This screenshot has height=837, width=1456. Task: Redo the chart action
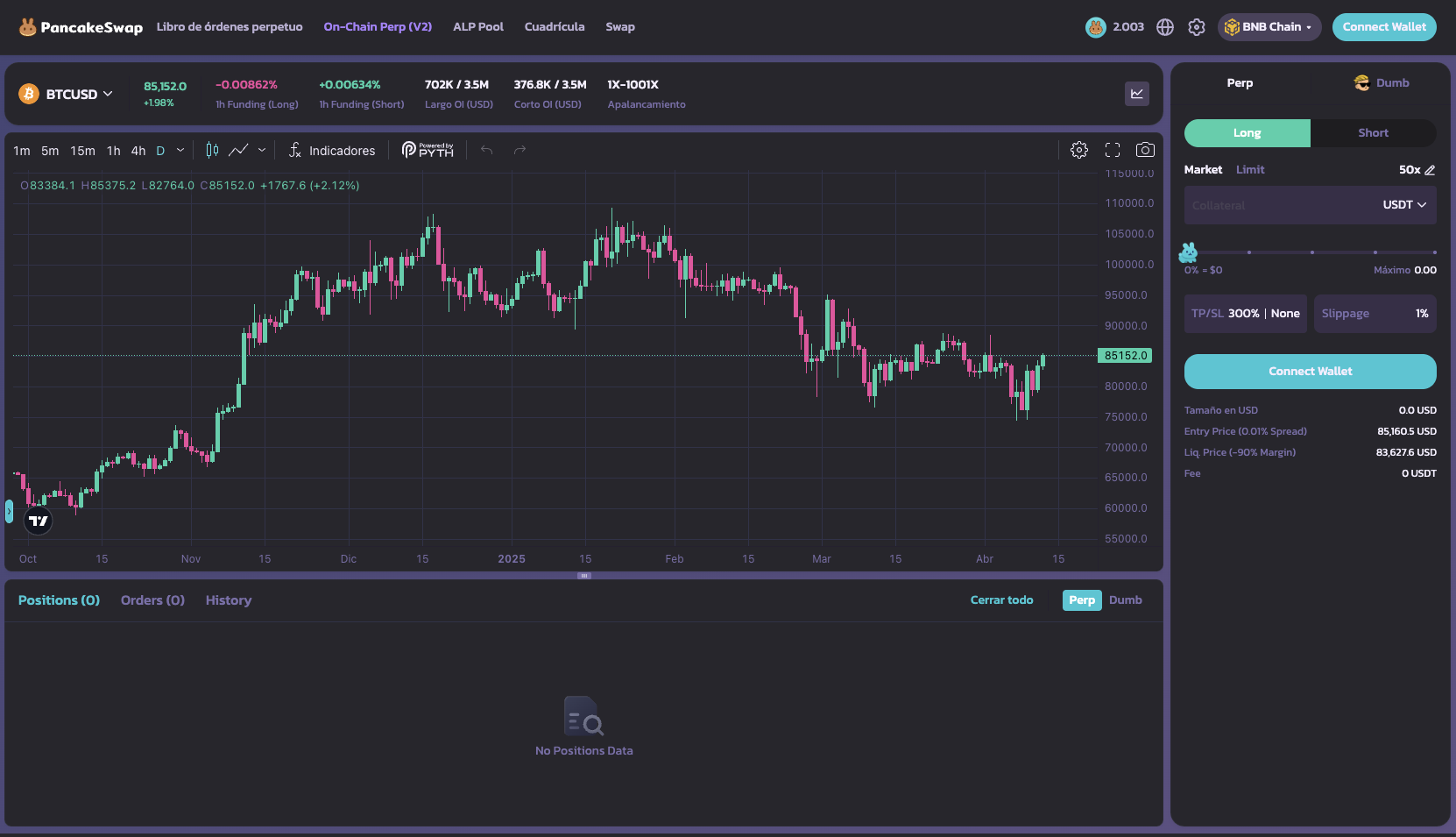coord(519,150)
